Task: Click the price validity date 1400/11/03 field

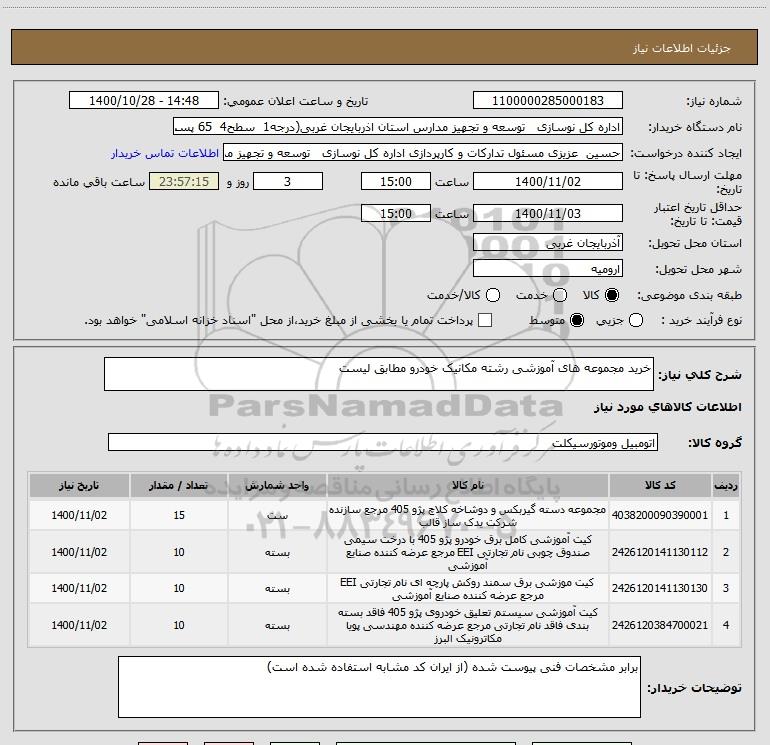Action: [548, 213]
